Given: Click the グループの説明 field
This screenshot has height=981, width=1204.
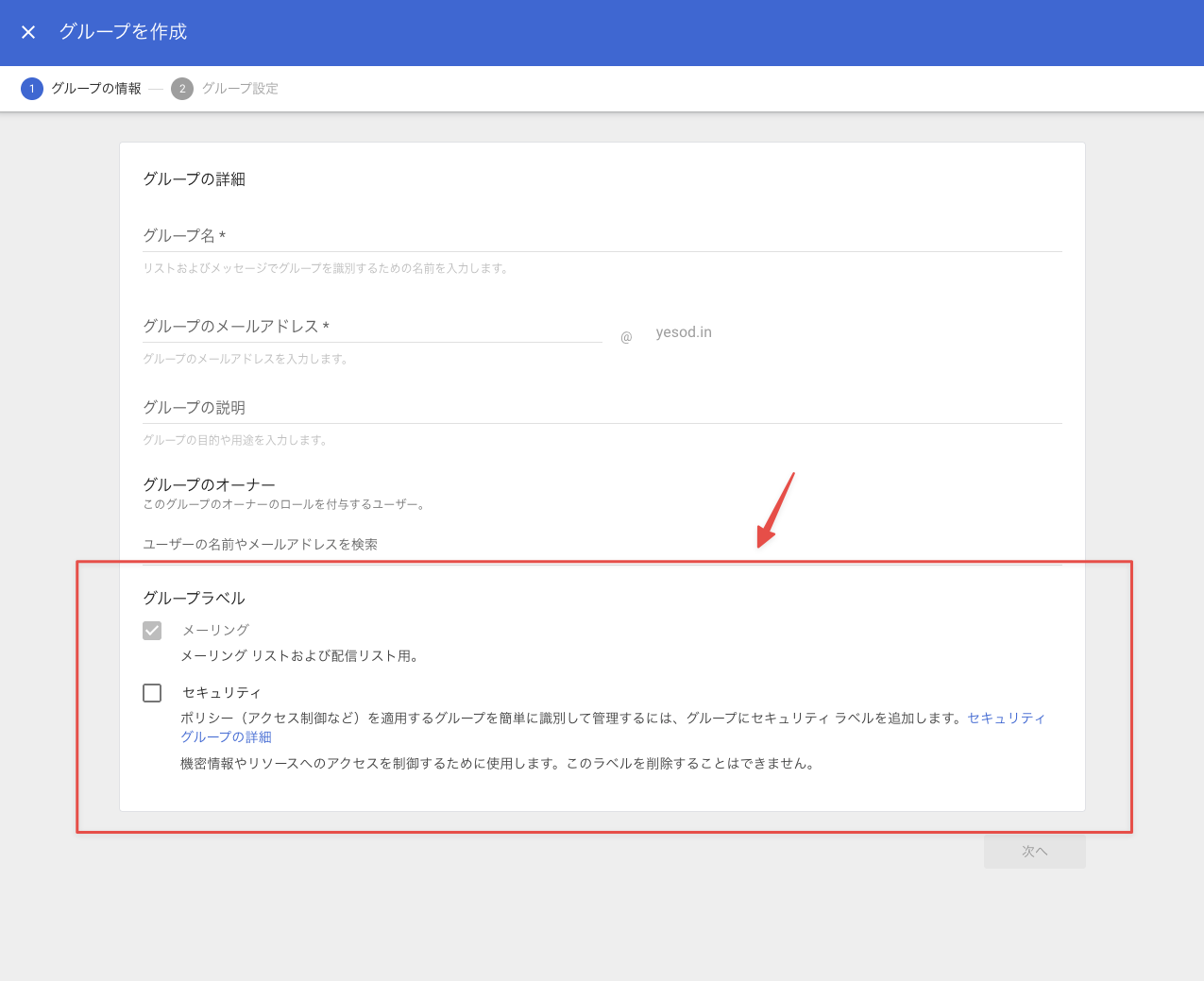Looking at the screenshot, I should pyautogui.click(x=602, y=408).
